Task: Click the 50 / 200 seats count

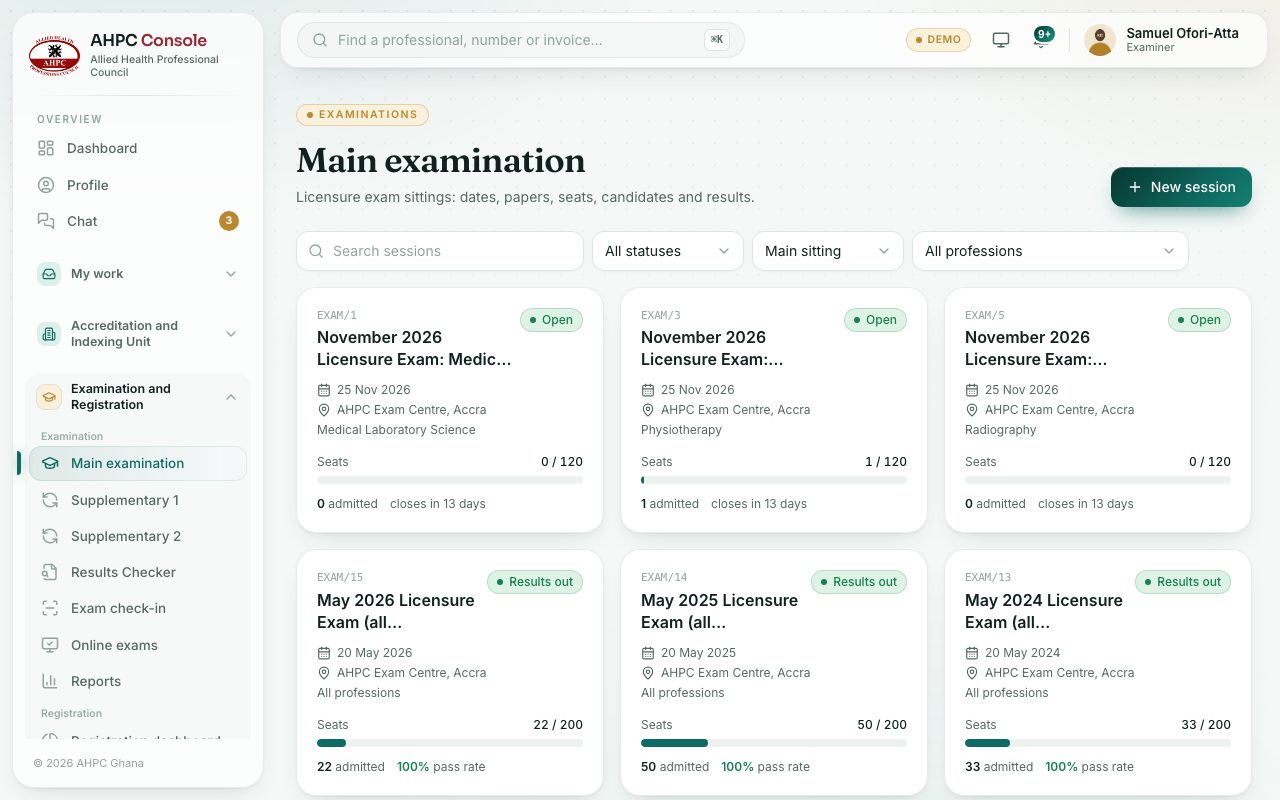Action: click(882, 725)
